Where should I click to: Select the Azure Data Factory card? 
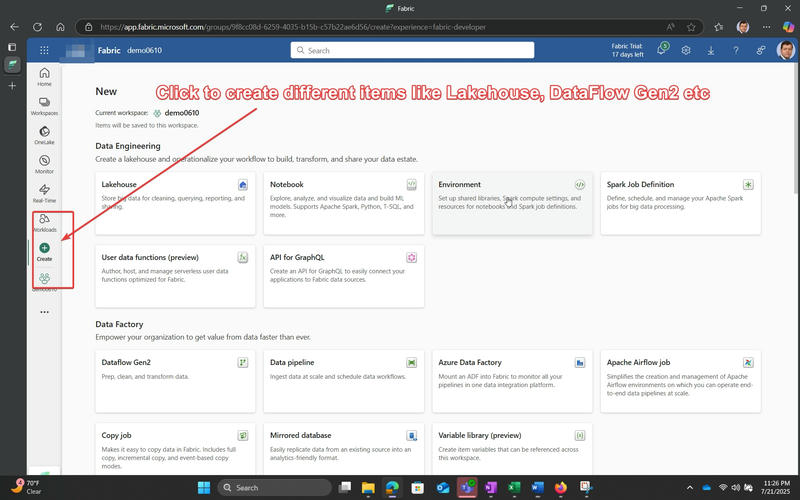[512, 381]
